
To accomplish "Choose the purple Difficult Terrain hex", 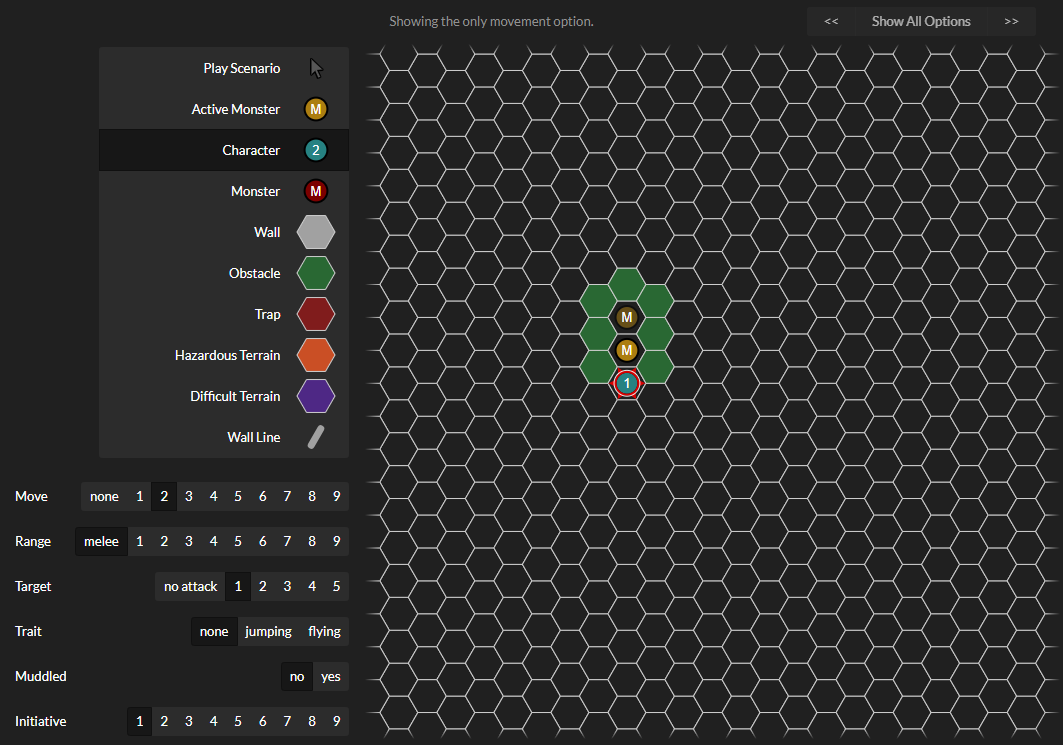I will point(316,397).
